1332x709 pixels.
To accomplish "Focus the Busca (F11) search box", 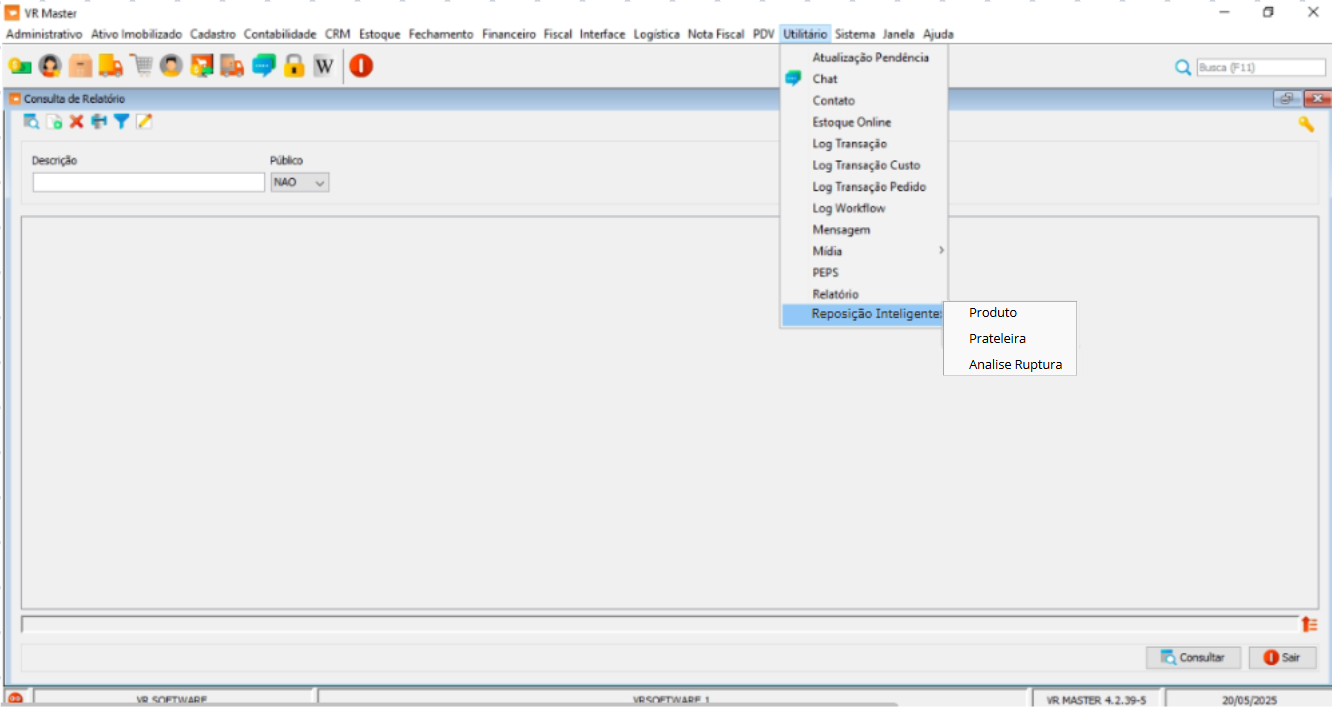I will 1260,68.
